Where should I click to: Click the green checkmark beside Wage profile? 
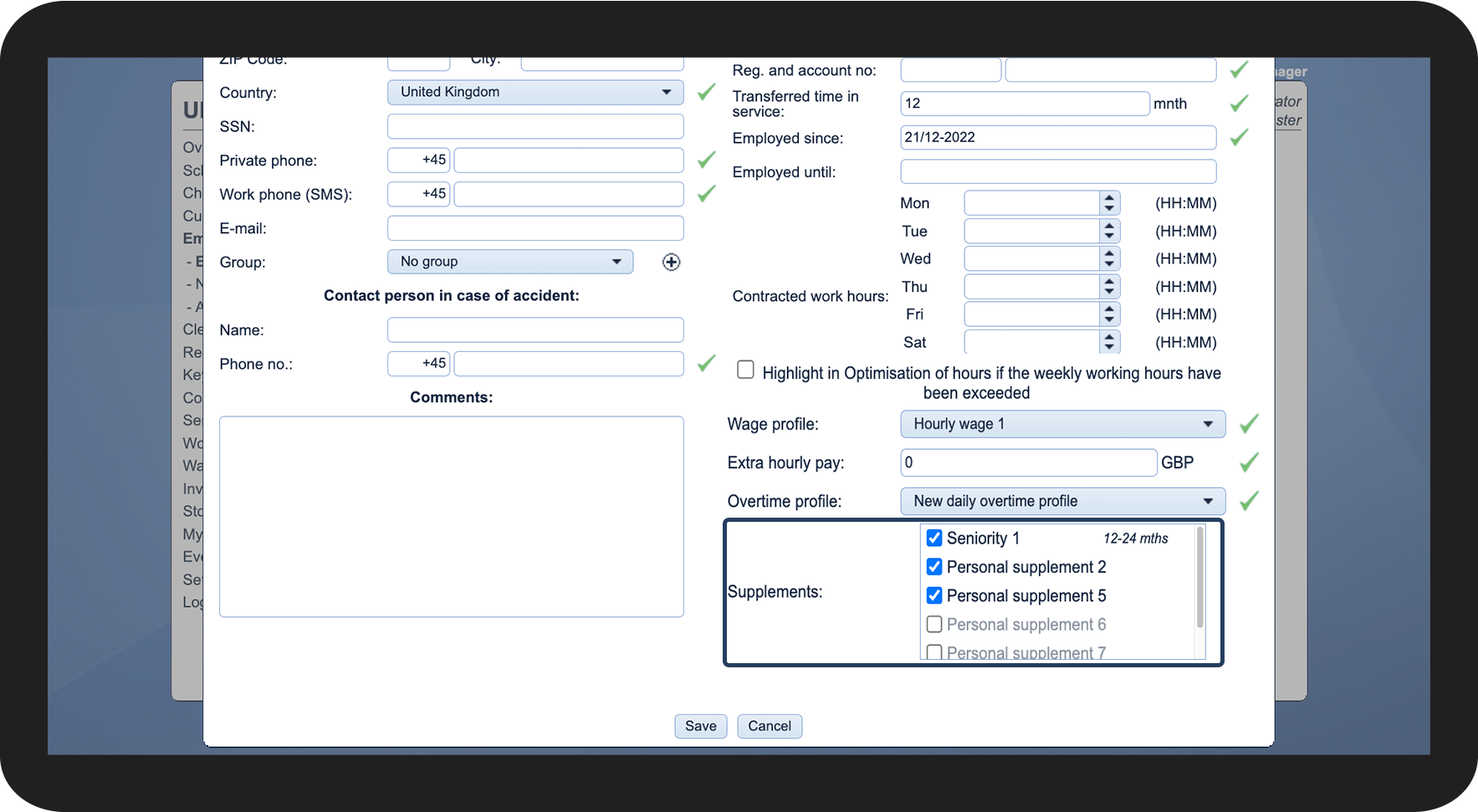1250,423
